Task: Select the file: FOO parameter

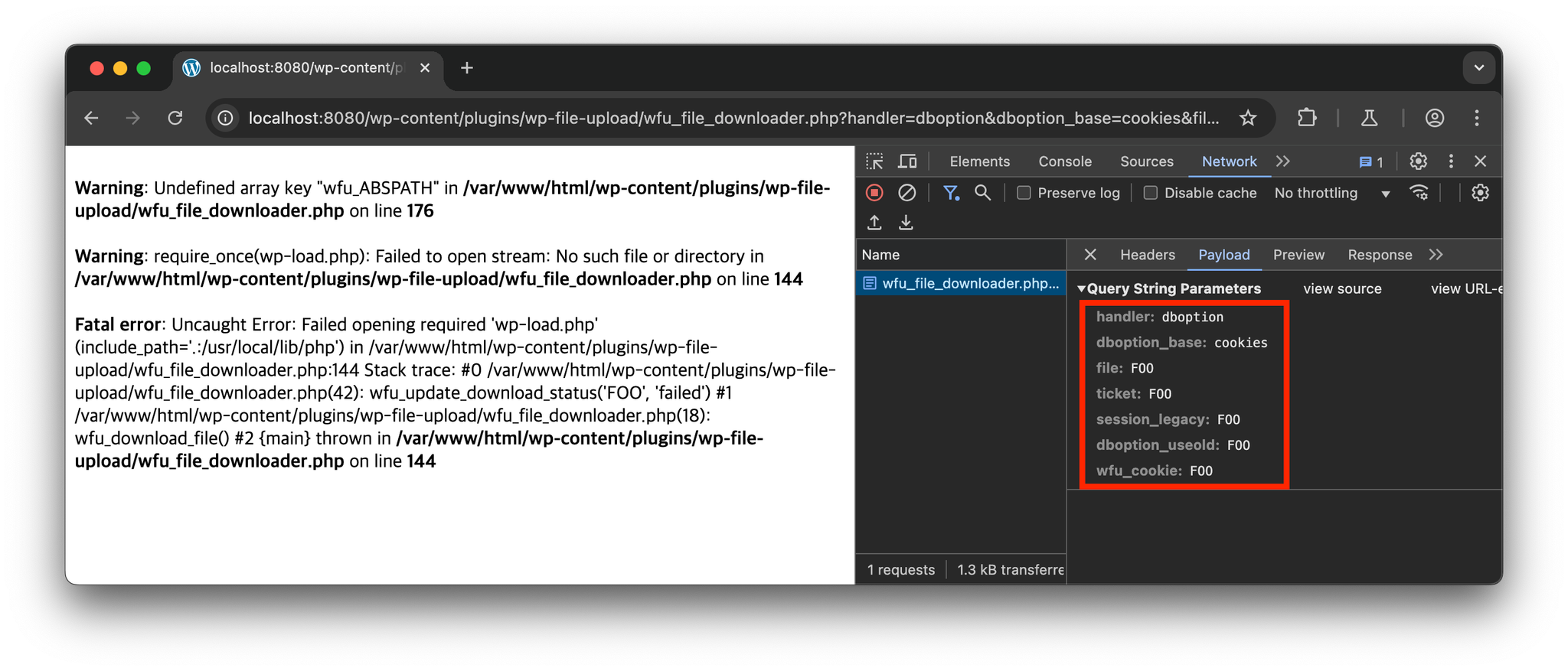Action: point(1125,368)
